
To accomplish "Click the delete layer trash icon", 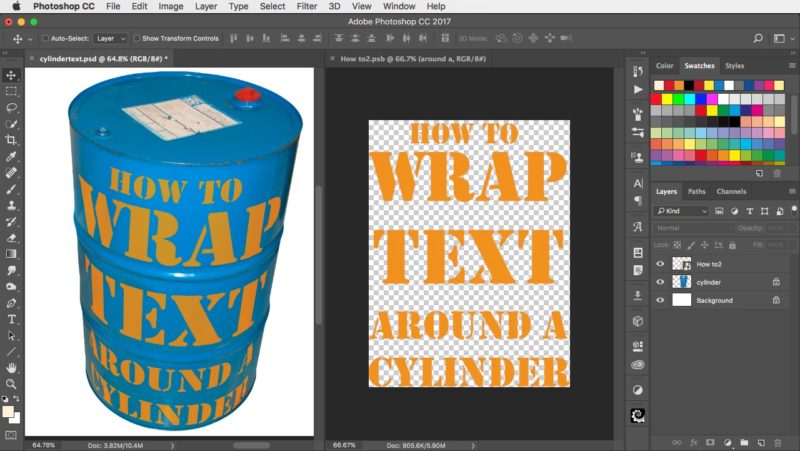I will point(778,441).
